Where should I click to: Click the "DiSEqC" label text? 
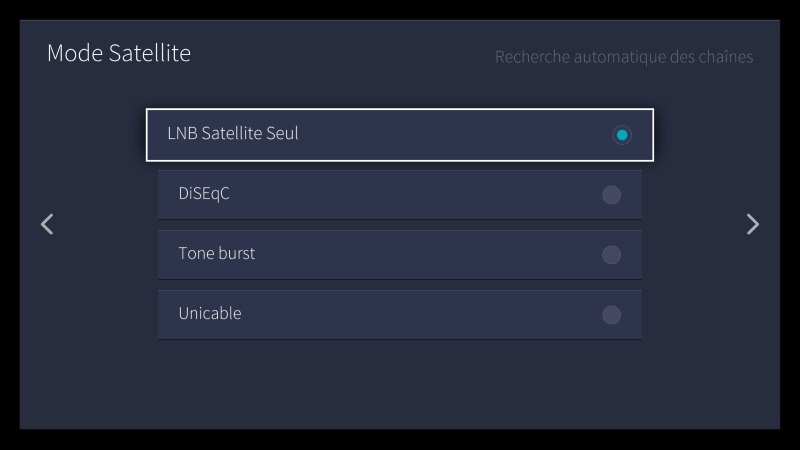[x=204, y=194]
